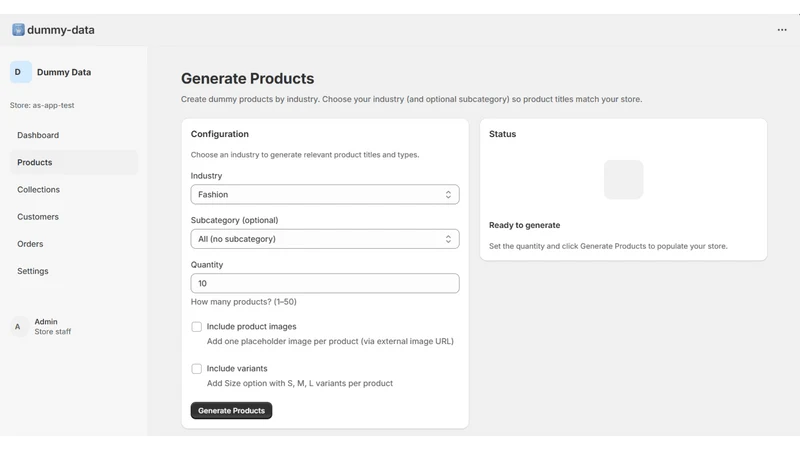Image resolution: width=800 pixels, height=450 pixels.
Task: Click the Generate Products page heading
Action: (247, 79)
